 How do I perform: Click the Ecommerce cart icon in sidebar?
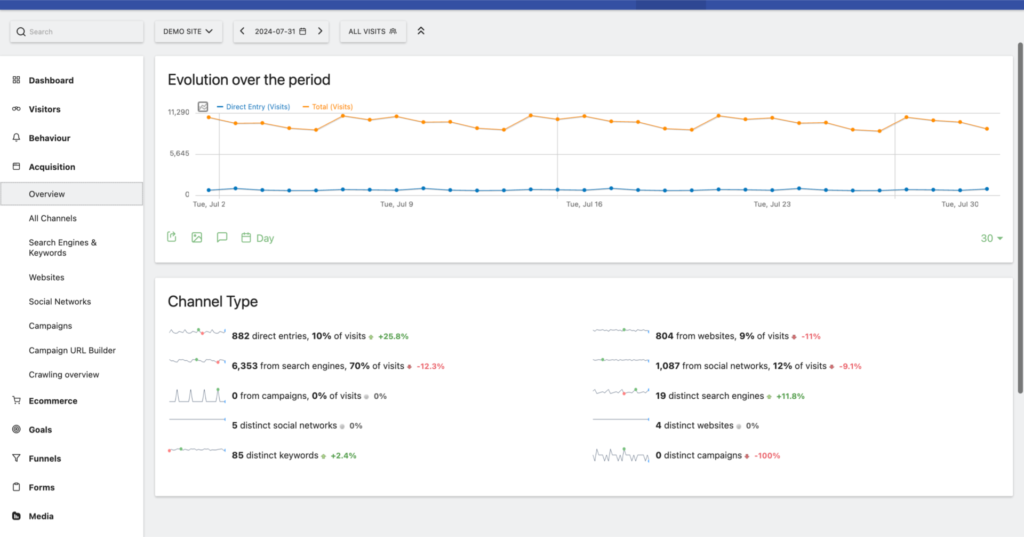point(16,401)
